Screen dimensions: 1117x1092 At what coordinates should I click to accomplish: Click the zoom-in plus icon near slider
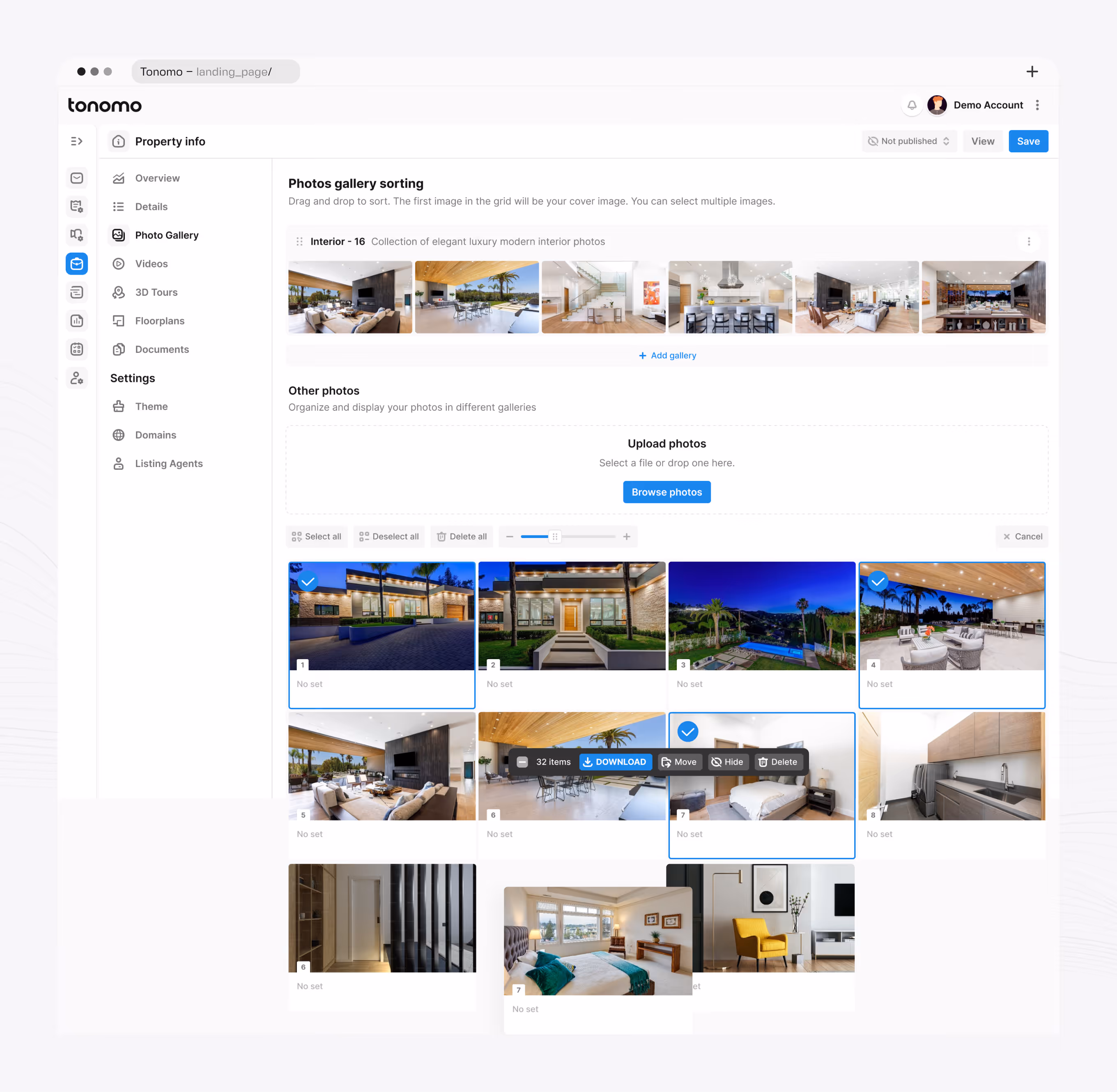[627, 536]
